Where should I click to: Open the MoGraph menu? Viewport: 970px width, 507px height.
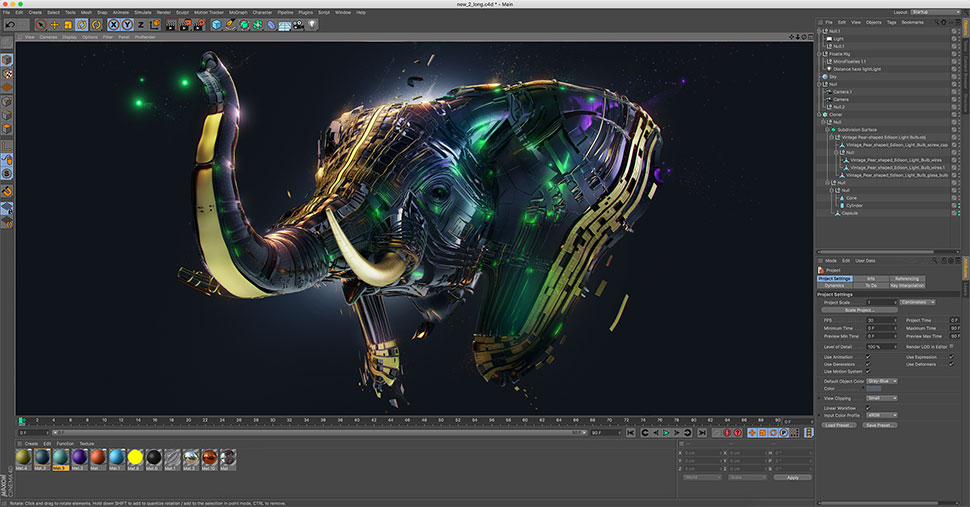pyautogui.click(x=238, y=12)
